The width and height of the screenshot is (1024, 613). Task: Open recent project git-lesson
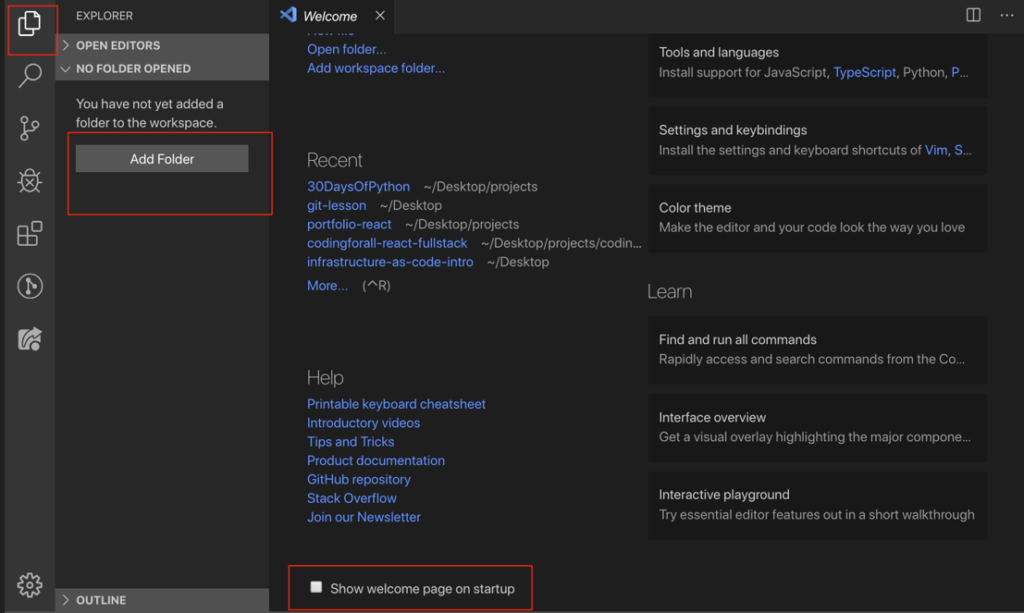[x=337, y=206]
